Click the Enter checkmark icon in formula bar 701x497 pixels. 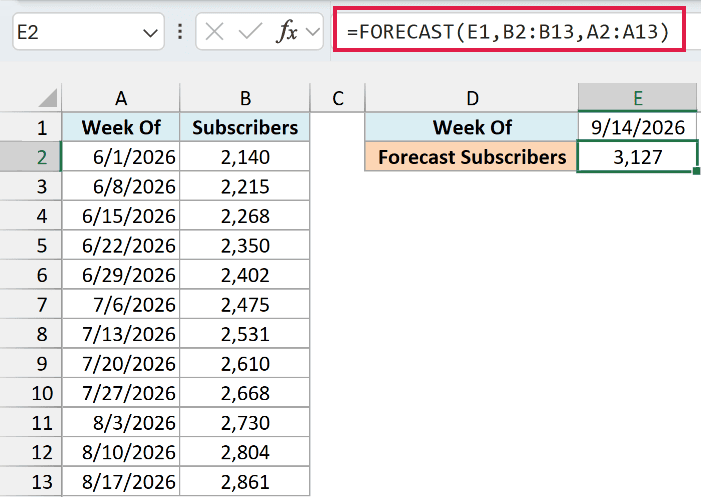[x=250, y=32]
